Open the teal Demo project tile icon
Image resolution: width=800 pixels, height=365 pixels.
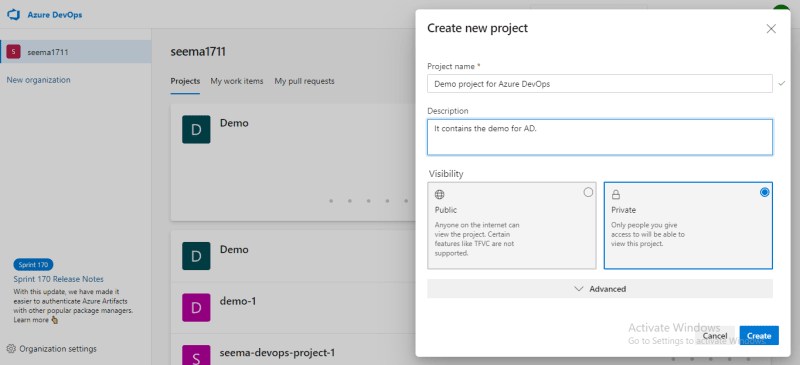click(196, 129)
